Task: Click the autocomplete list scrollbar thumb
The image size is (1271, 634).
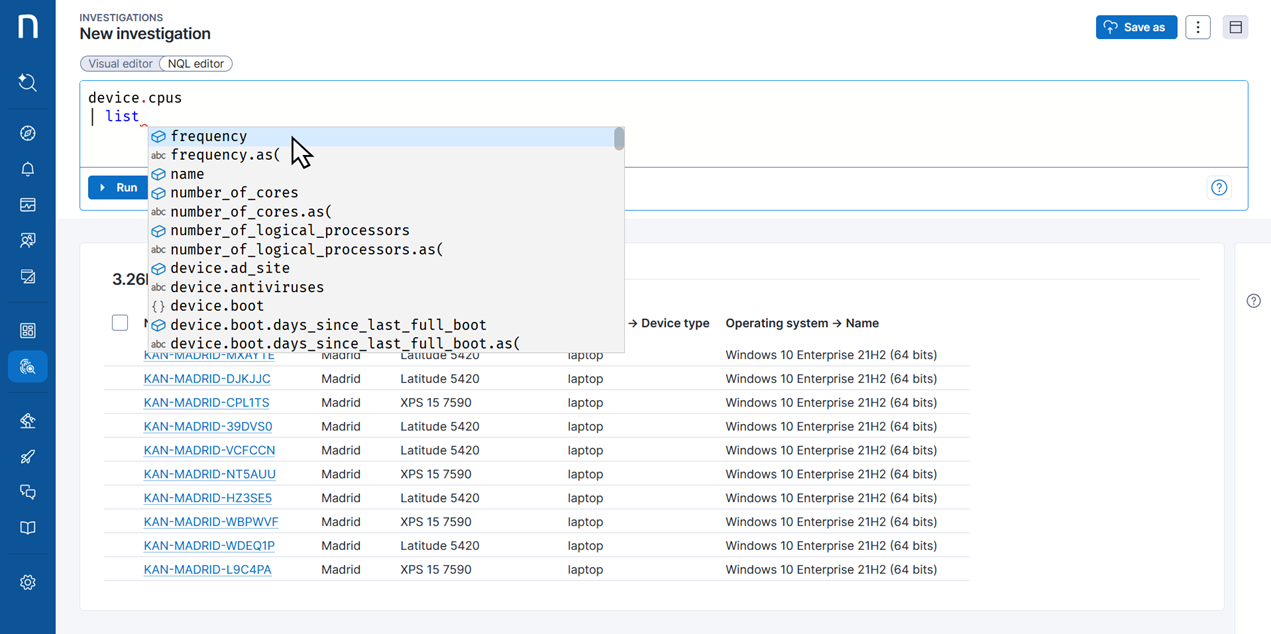Action: pos(619,139)
